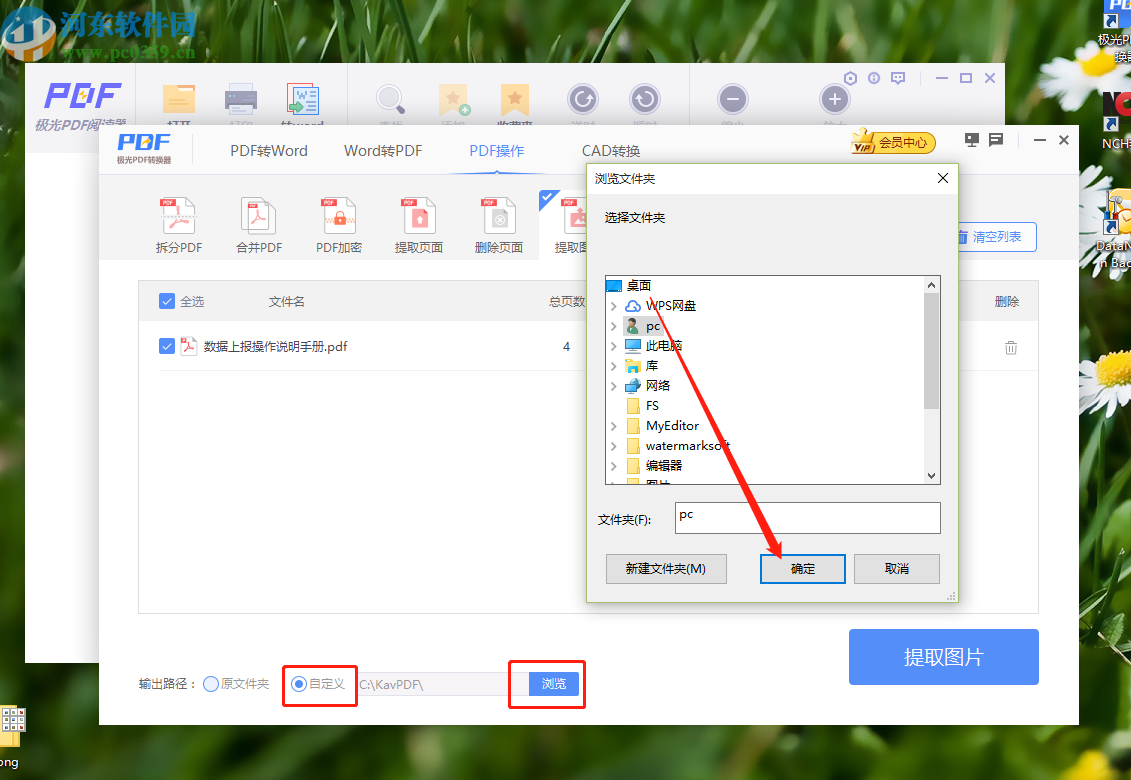
Task: Switch to the PDF转Word tab
Action: click(267, 150)
